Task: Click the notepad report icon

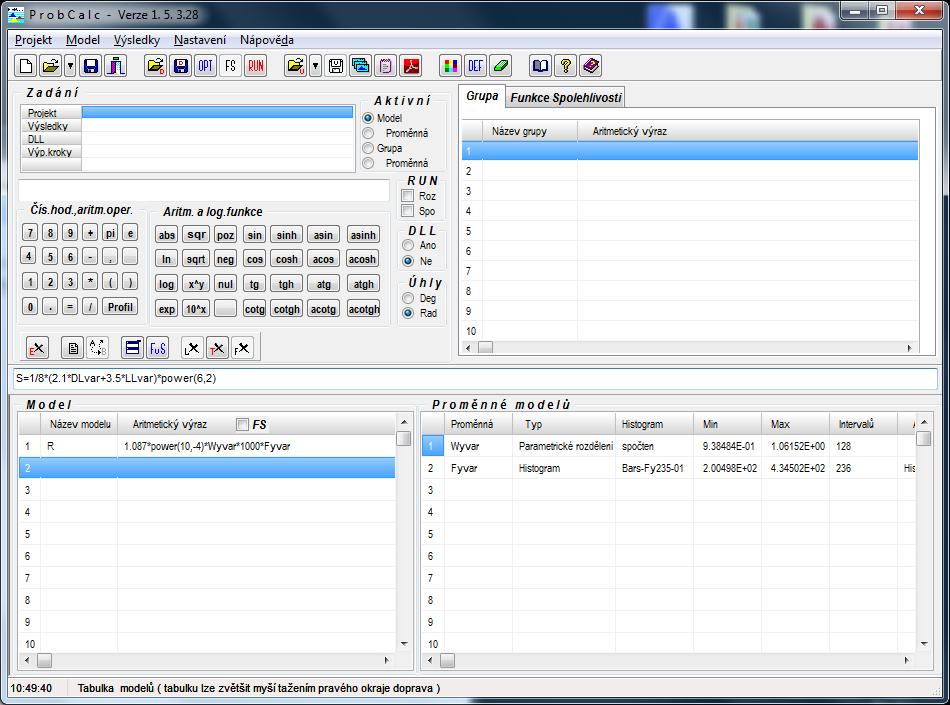Action: click(386, 65)
